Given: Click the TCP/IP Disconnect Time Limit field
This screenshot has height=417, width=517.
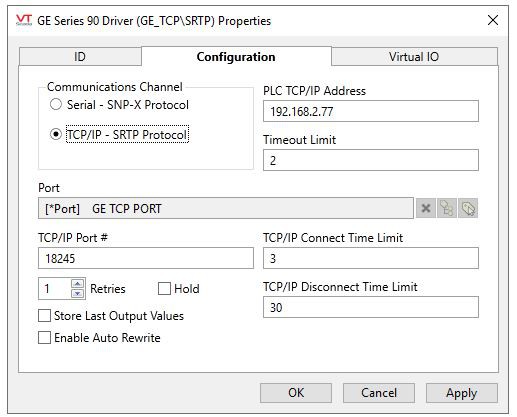Looking at the screenshot, I should coord(371,307).
